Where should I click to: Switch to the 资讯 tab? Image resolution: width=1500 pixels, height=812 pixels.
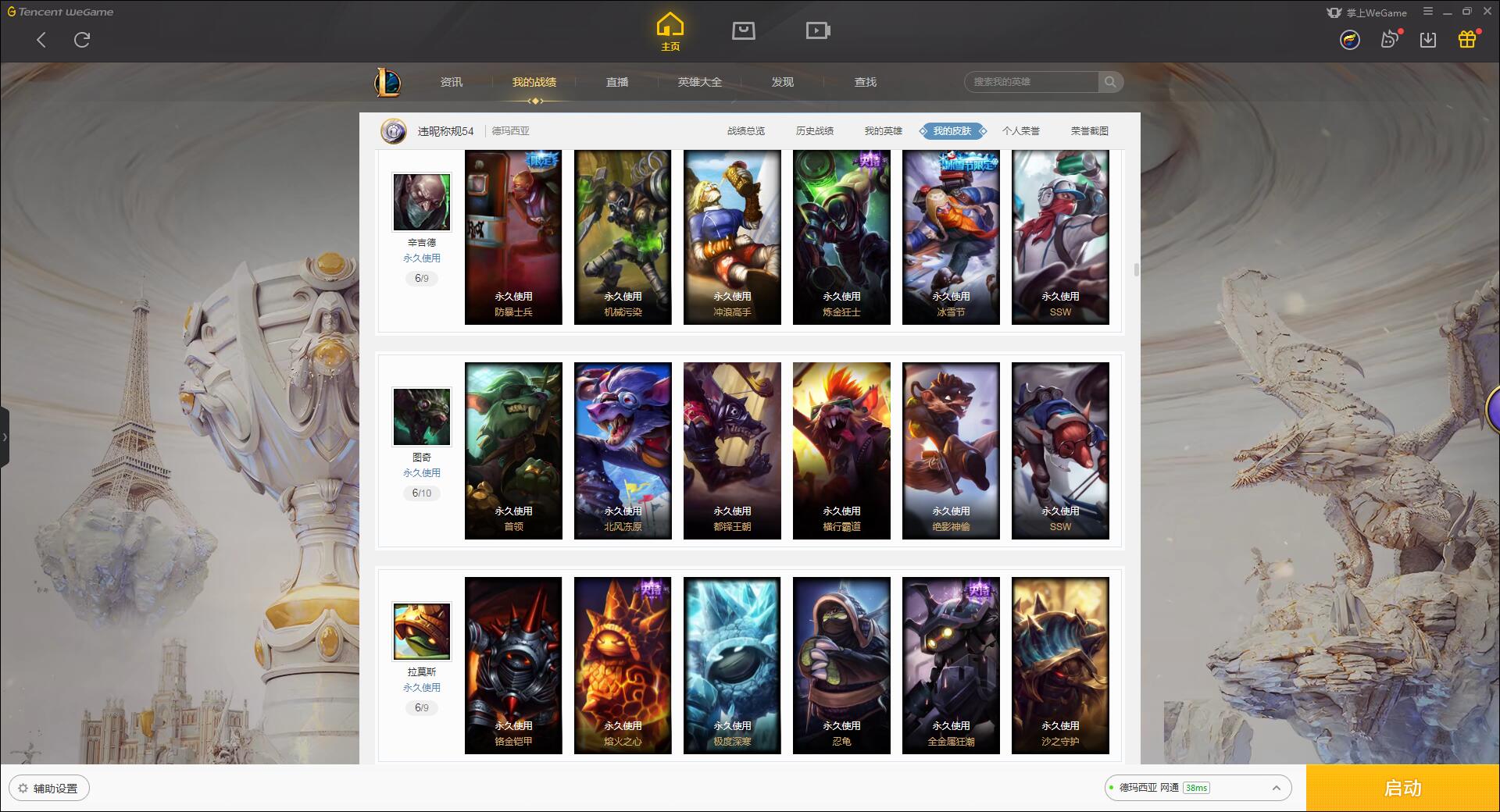[452, 82]
